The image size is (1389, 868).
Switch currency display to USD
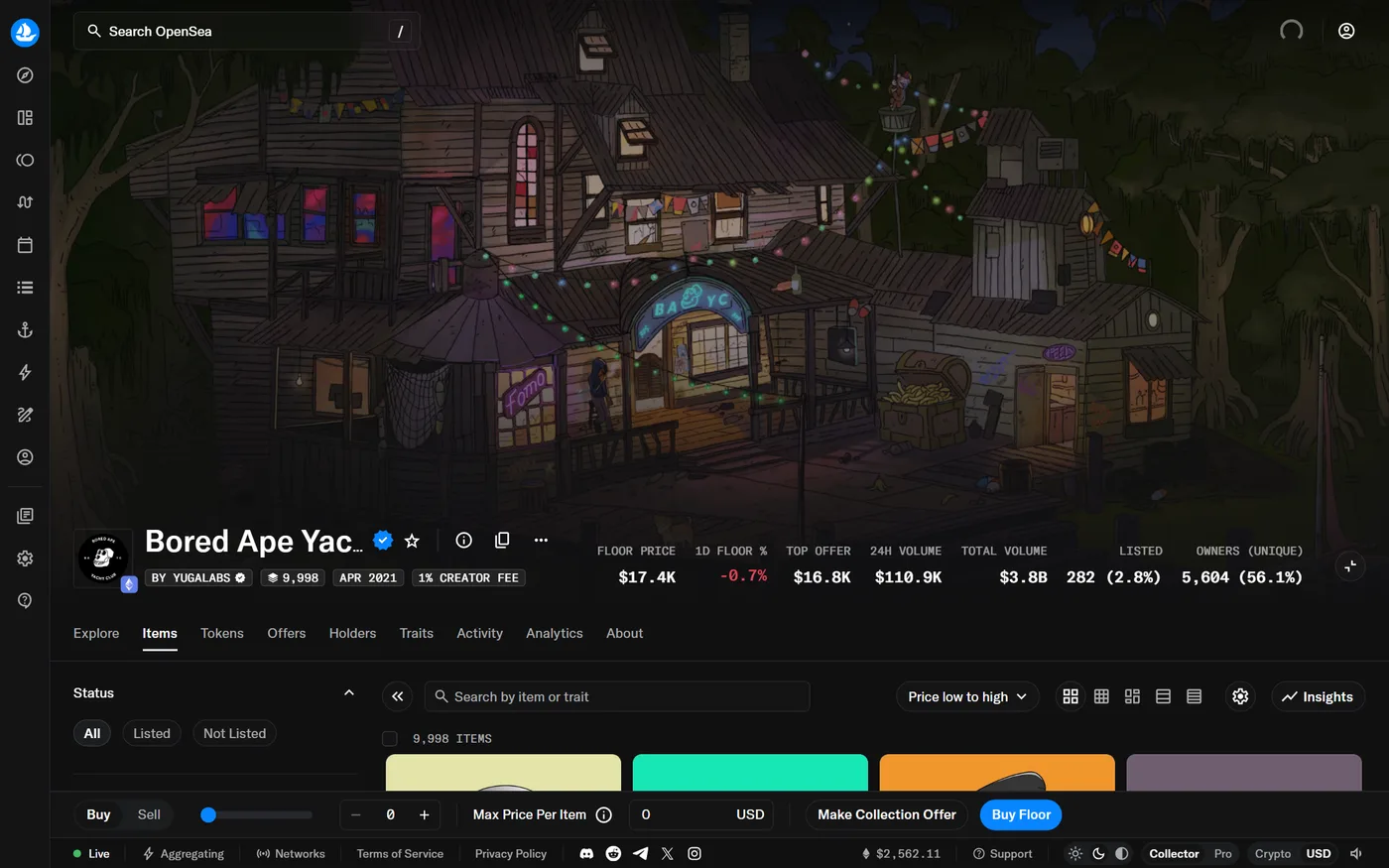click(1319, 853)
